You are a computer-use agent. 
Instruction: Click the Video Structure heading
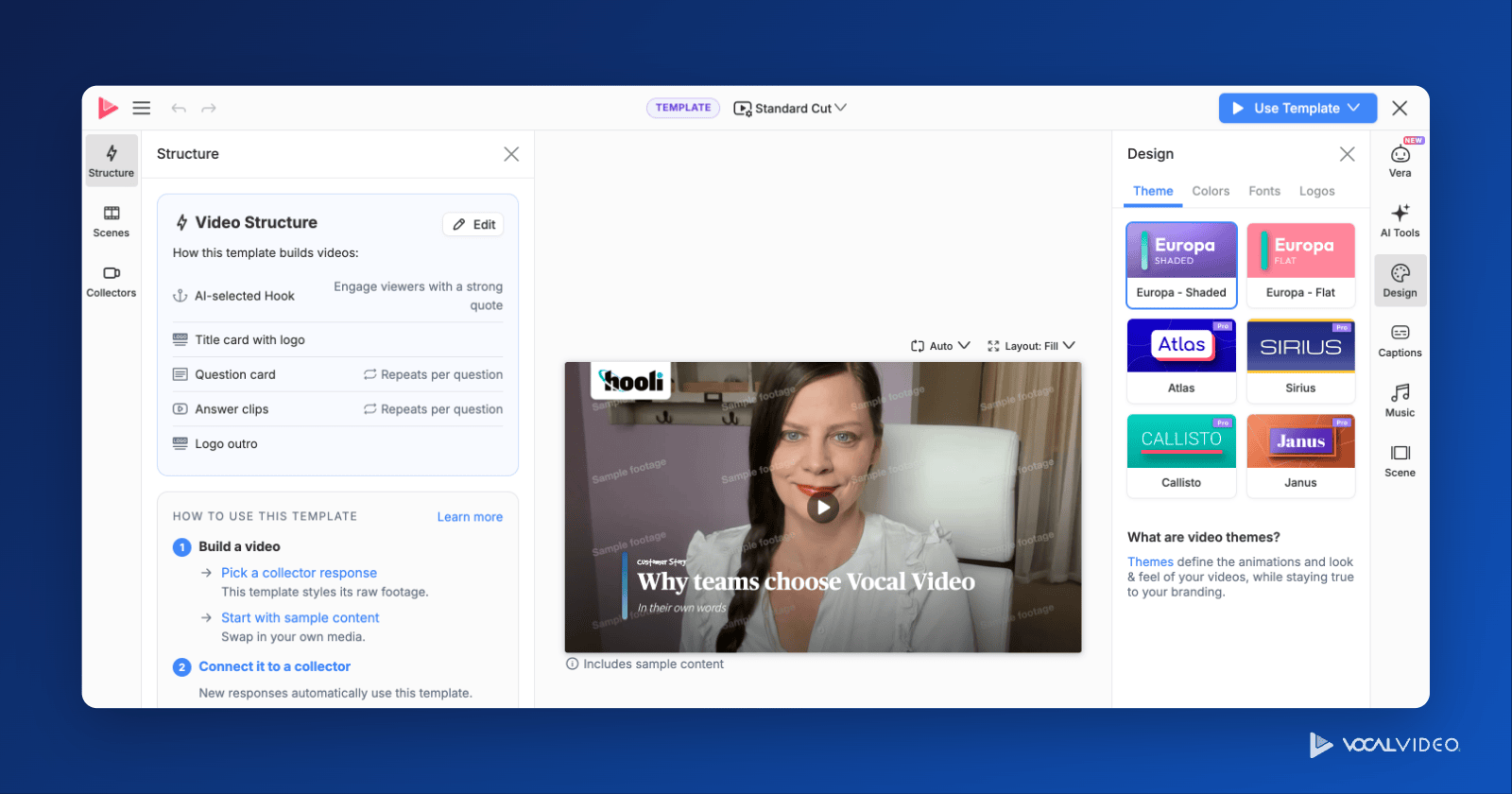tap(256, 222)
